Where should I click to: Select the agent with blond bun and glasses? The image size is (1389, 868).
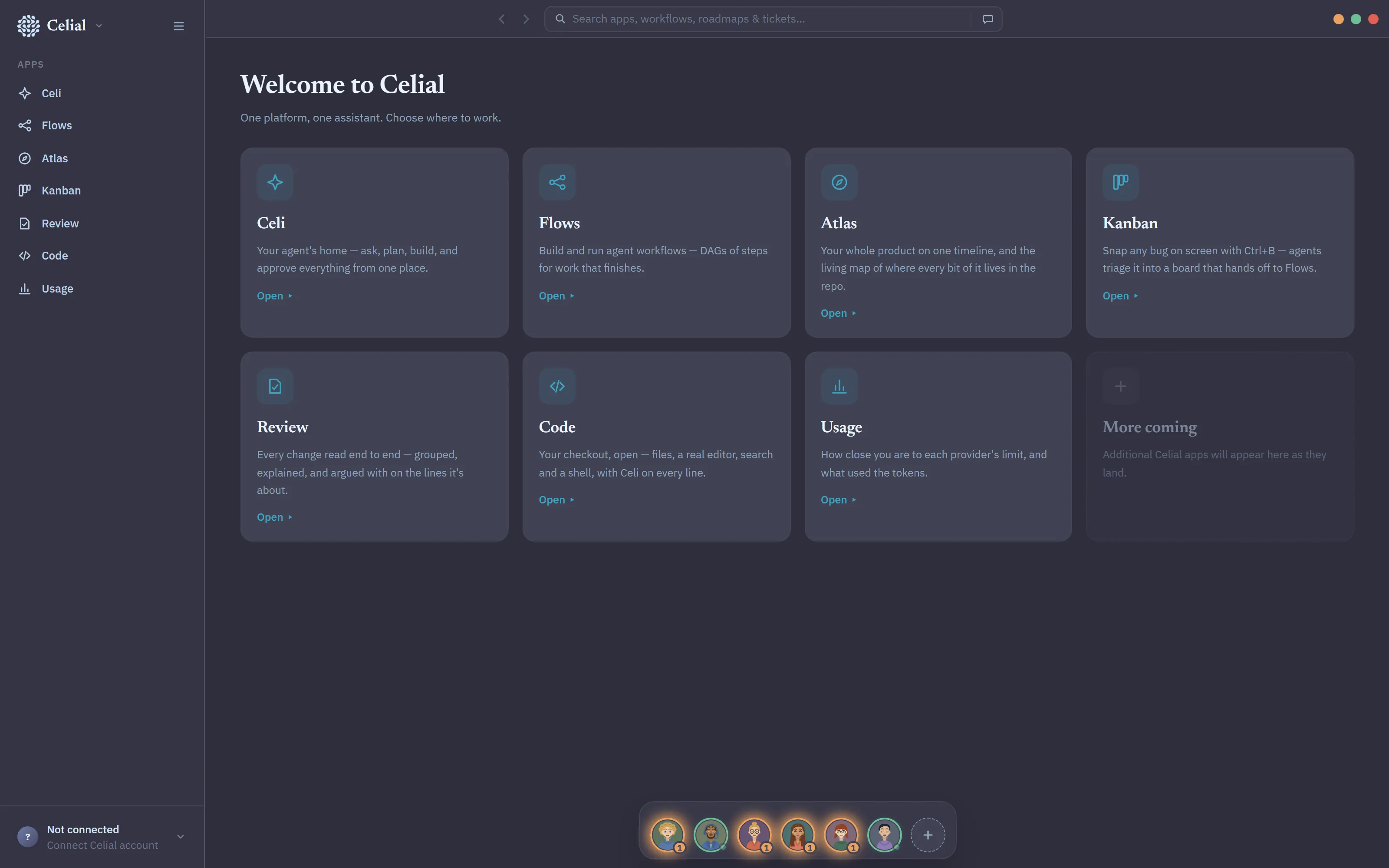(754, 835)
